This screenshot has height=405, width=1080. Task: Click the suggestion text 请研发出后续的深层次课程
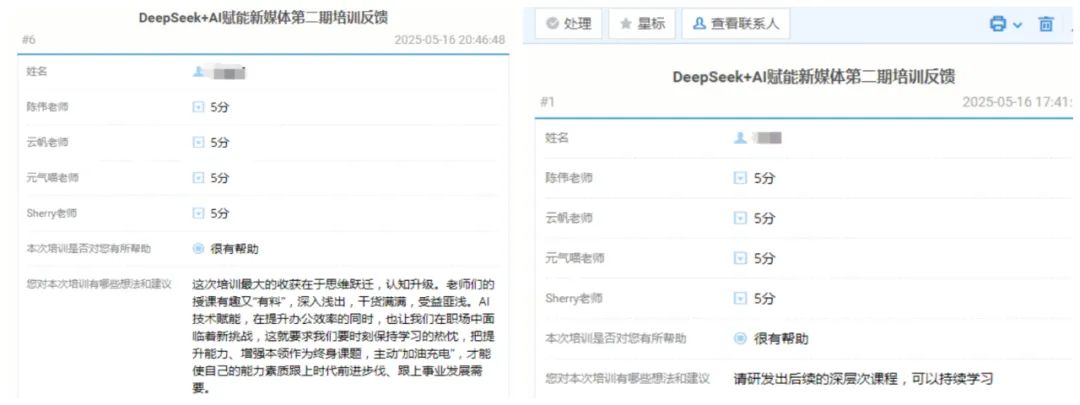[864, 379]
